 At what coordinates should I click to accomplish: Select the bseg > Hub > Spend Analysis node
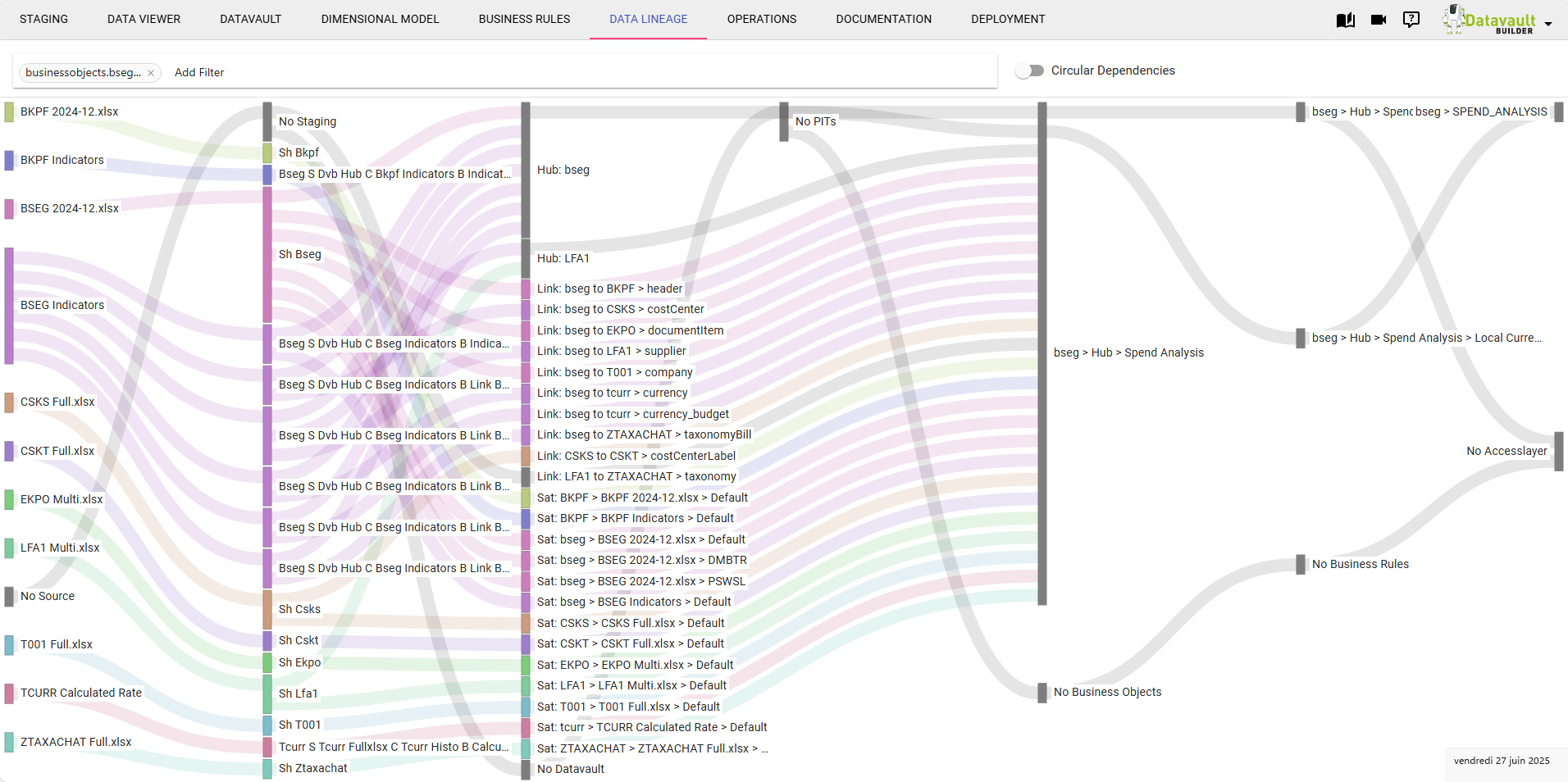[1042, 352]
